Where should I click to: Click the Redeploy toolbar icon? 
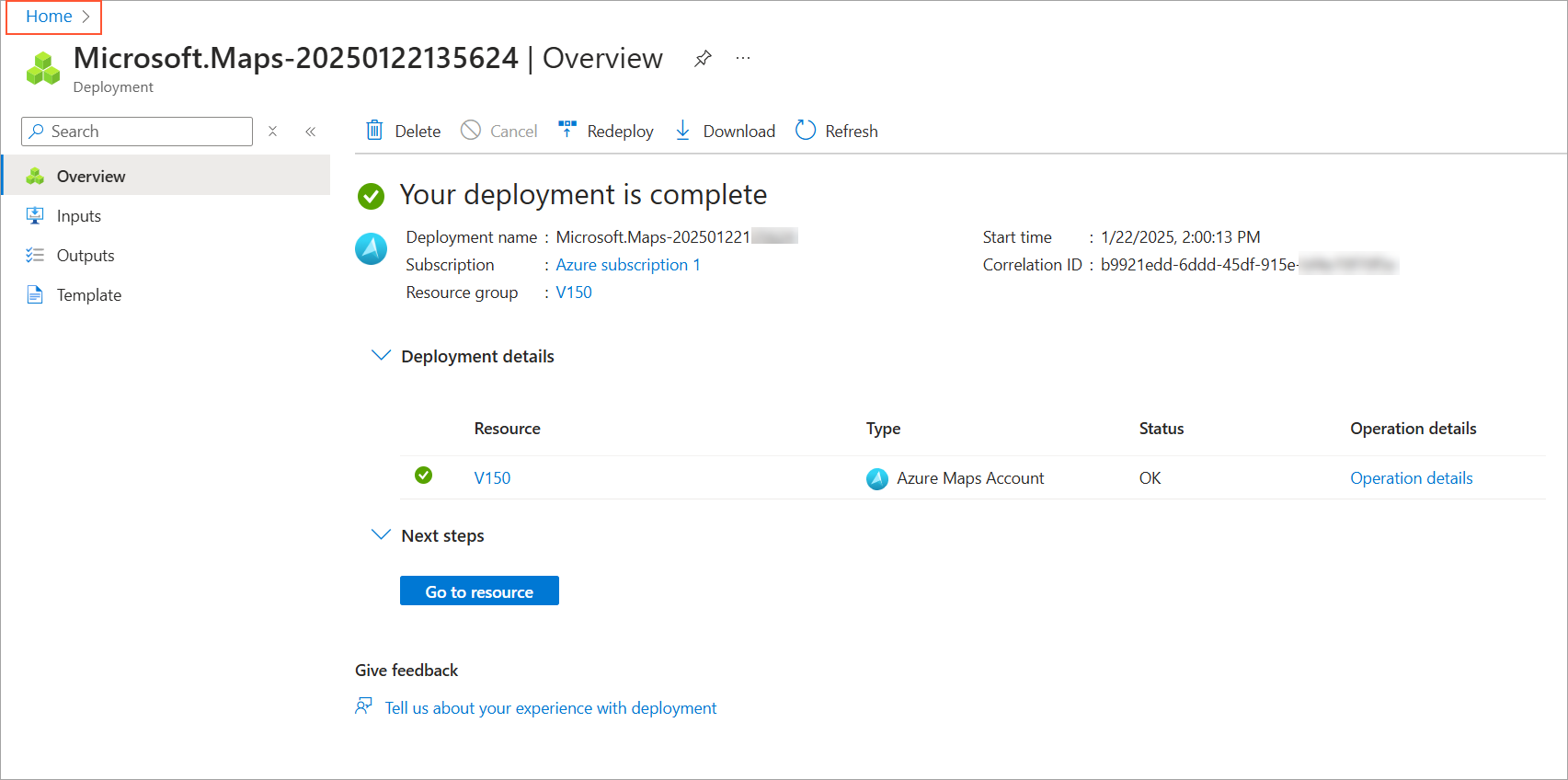click(x=567, y=130)
